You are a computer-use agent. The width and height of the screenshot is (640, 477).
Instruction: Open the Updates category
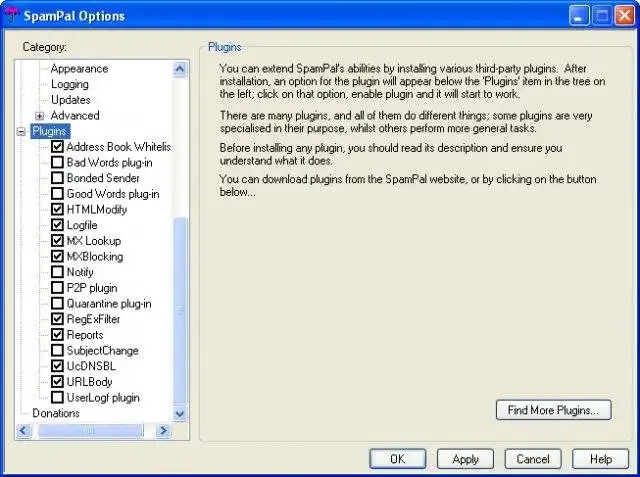(x=71, y=100)
